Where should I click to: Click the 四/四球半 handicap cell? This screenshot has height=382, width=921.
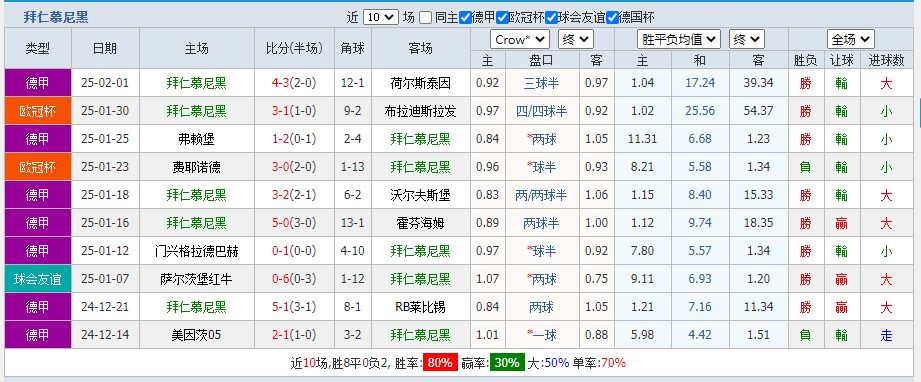tap(541, 111)
